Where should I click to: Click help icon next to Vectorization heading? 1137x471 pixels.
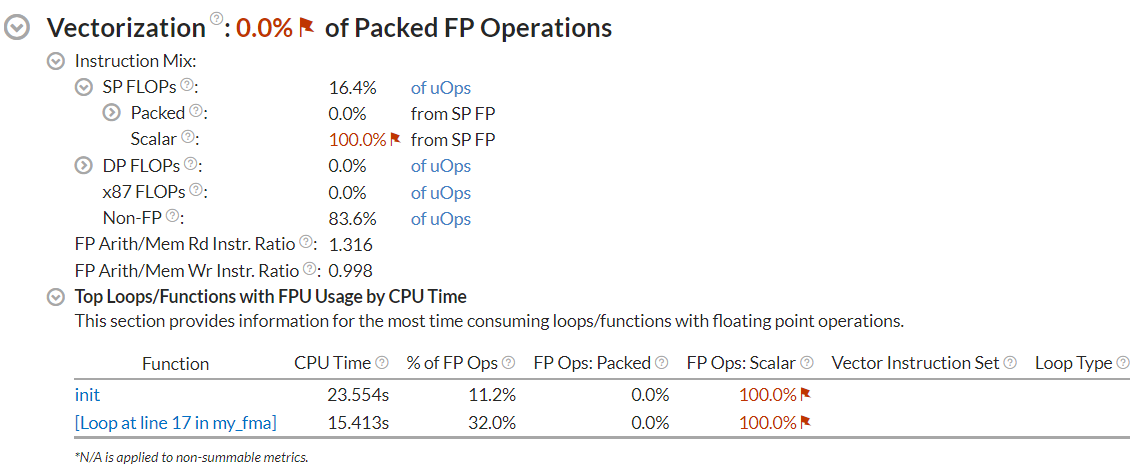214,20
